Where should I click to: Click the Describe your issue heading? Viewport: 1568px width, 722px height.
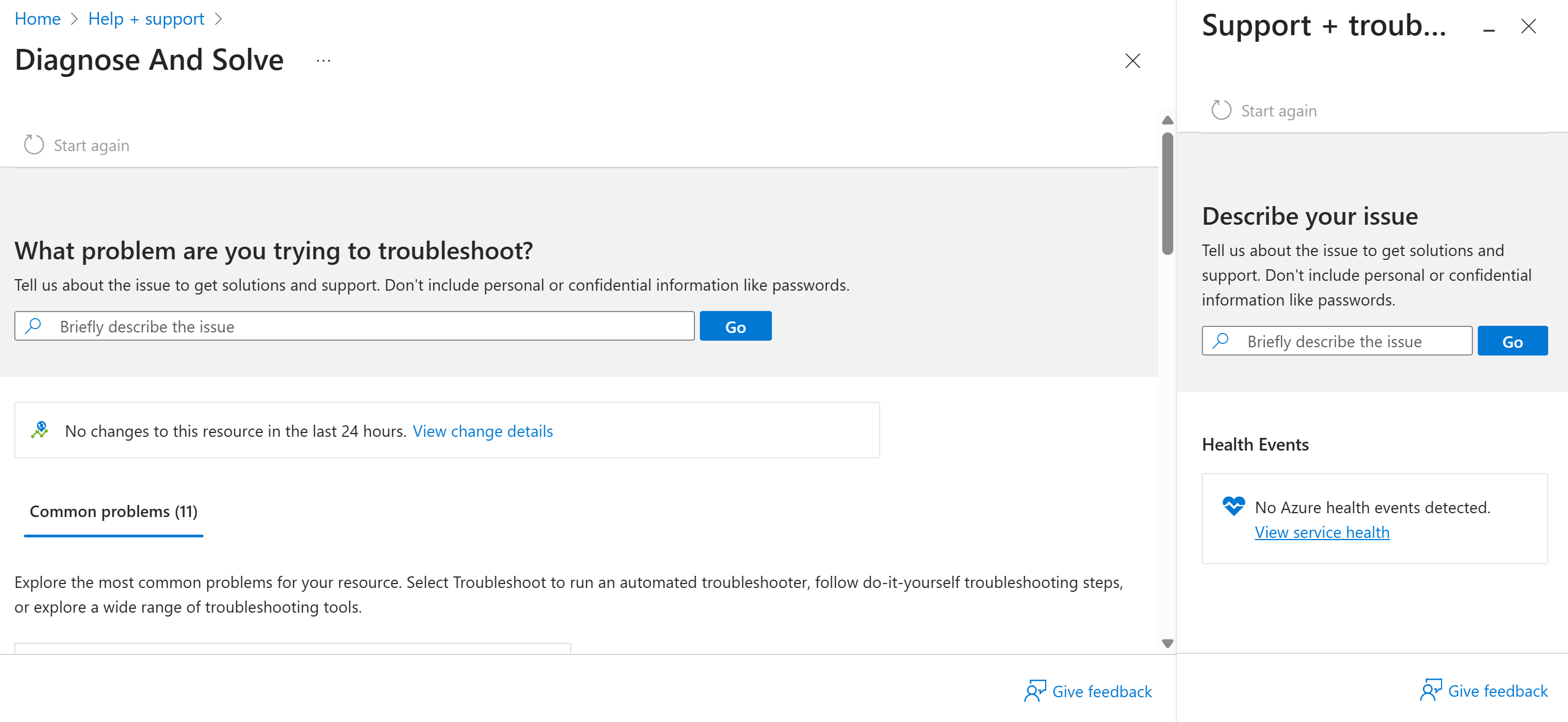point(1309,216)
